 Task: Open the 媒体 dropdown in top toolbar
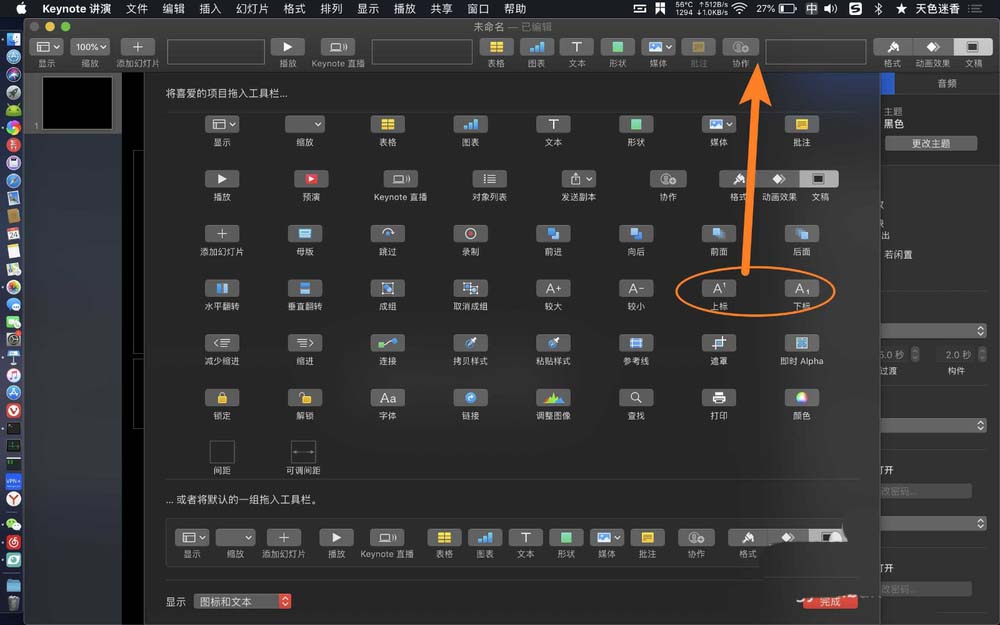point(658,47)
